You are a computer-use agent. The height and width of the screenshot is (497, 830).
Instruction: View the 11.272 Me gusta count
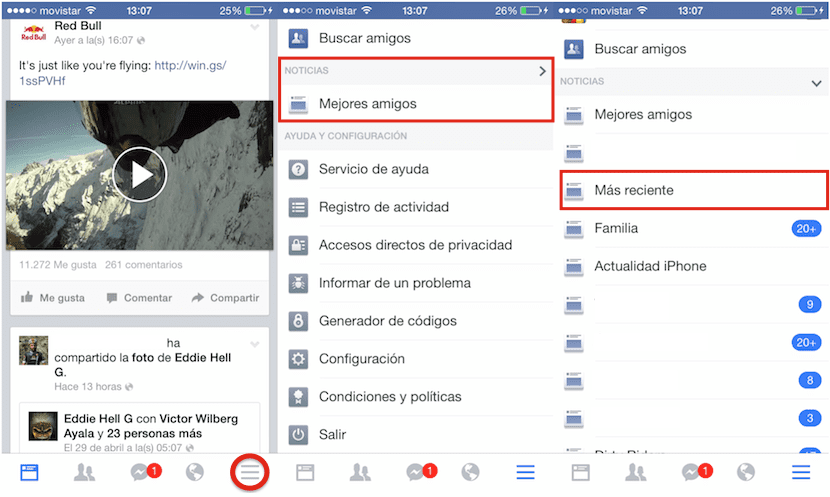click(x=58, y=265)
